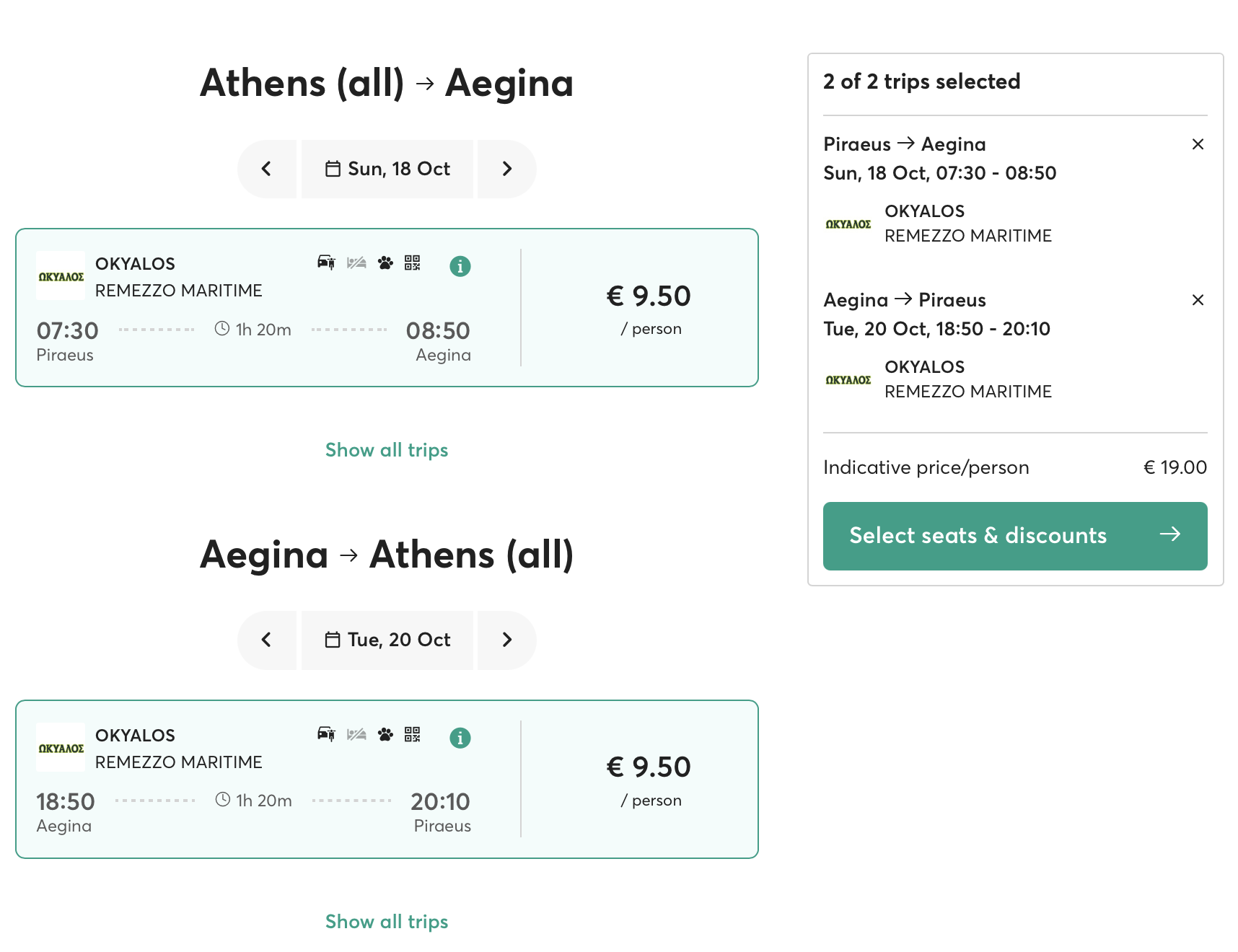Click paw icon on the 18:50 Aegina trip
The height and width of the screenshot is (952, 1238).
(385, 734)
